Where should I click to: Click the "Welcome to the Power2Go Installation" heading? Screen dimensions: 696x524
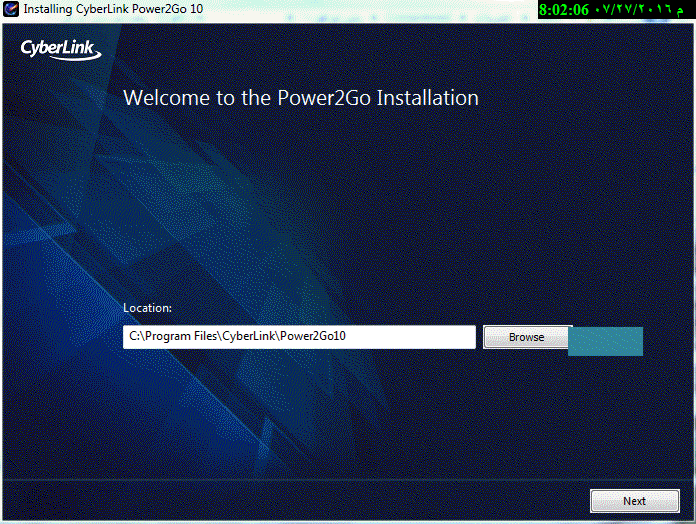click(x=300, y=98)
